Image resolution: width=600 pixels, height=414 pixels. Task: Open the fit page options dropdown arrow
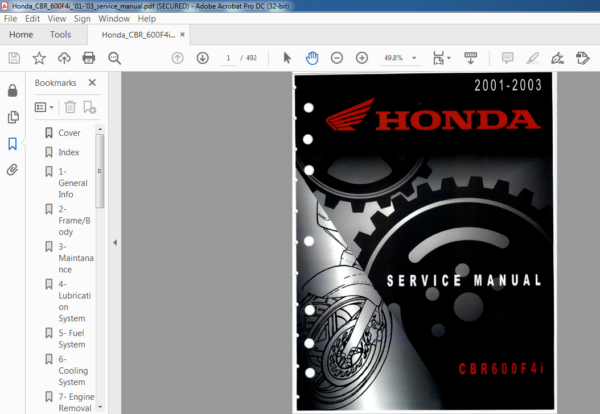(449, 58)
